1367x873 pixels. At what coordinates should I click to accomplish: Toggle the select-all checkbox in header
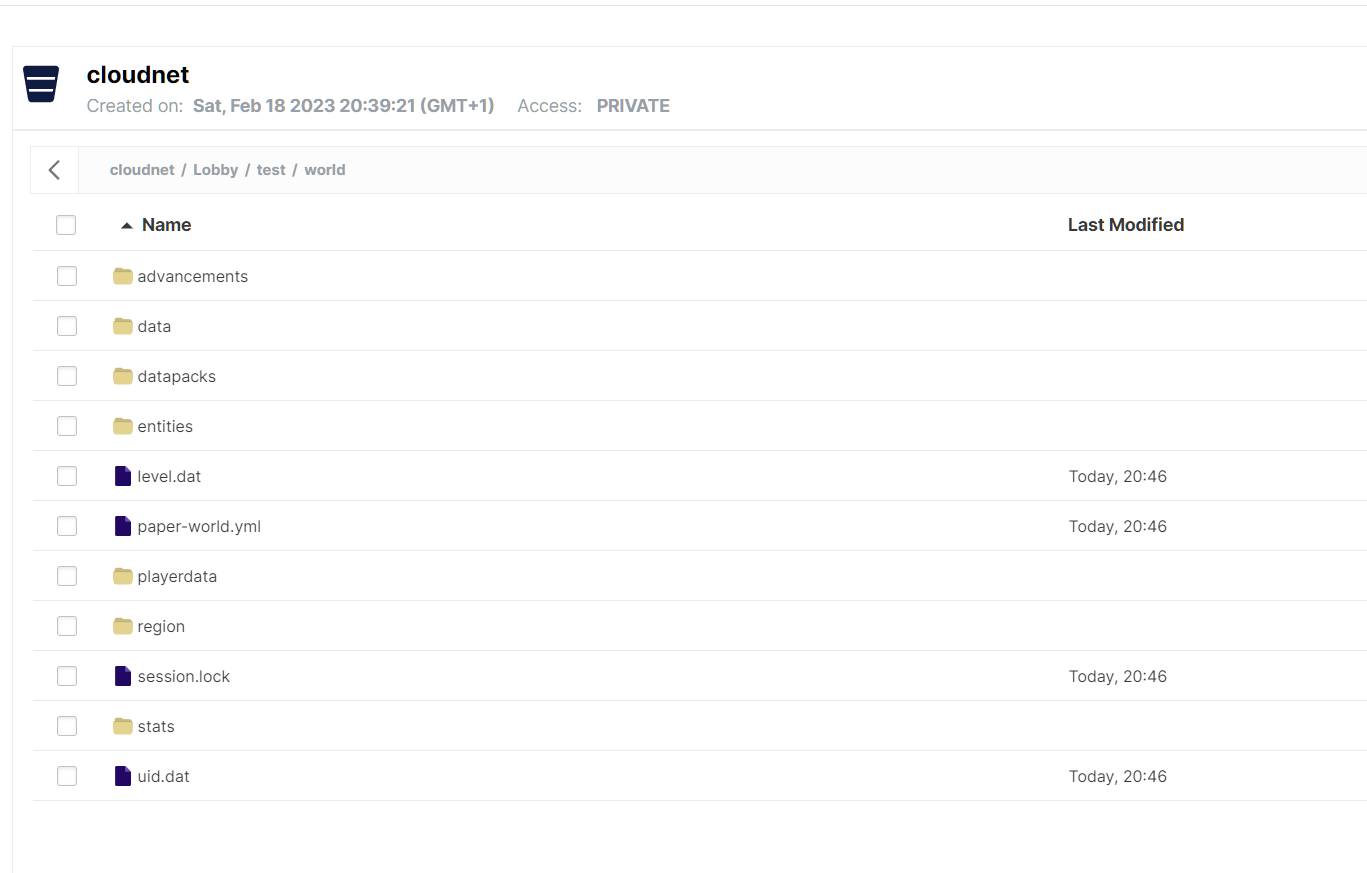tap(66, 225)
